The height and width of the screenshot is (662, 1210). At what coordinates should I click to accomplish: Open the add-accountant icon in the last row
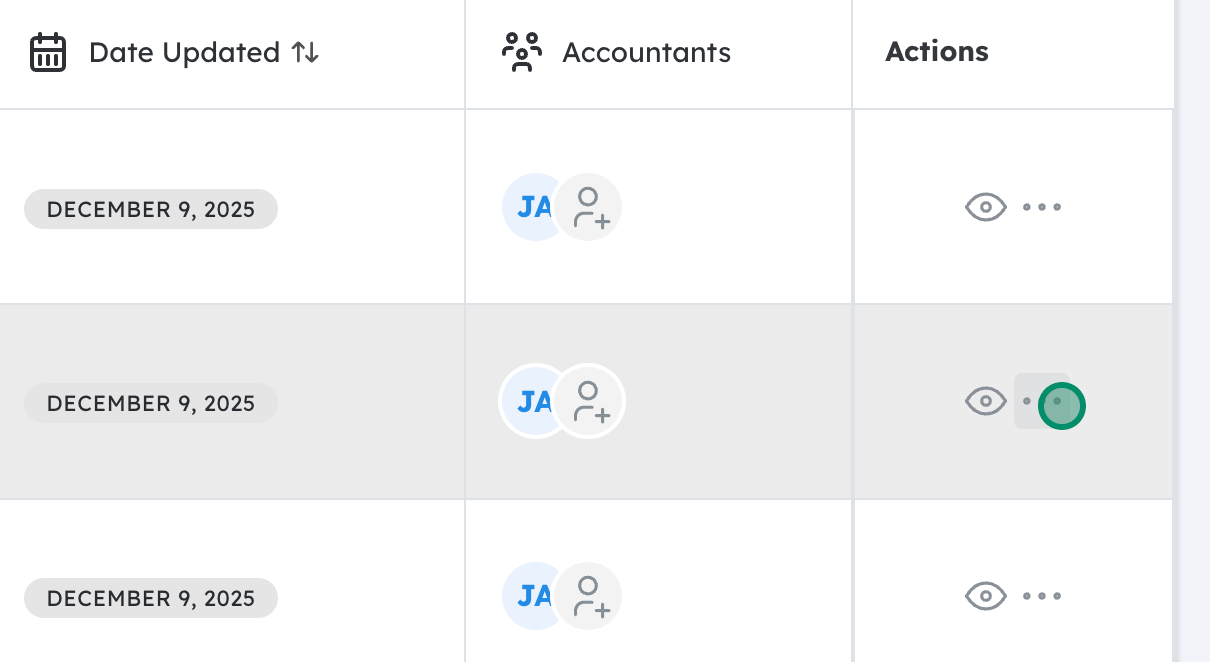(x=588, y=595)
